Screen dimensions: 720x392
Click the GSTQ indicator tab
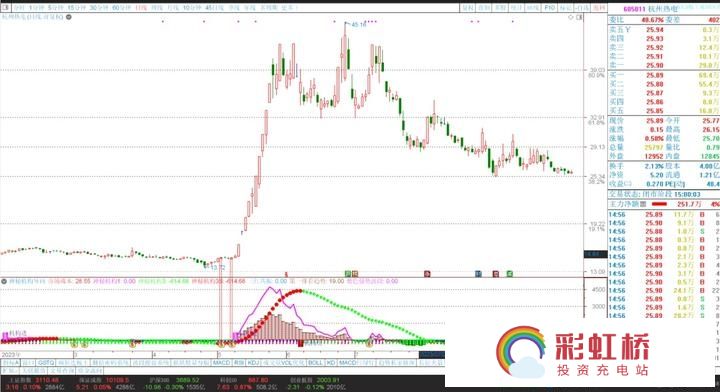click(x=46, y=363)
